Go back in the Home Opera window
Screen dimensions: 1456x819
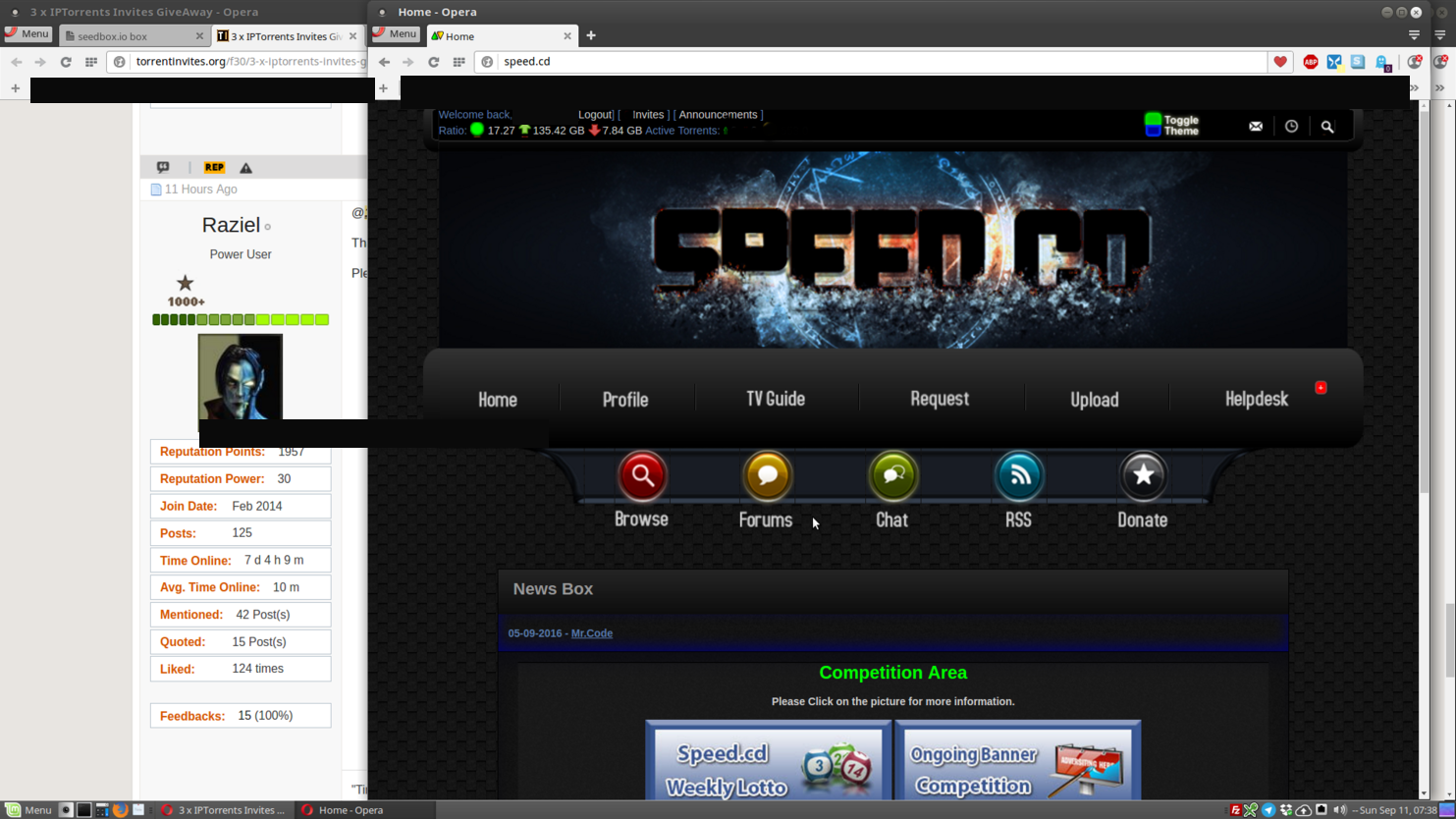click(384, 62)
